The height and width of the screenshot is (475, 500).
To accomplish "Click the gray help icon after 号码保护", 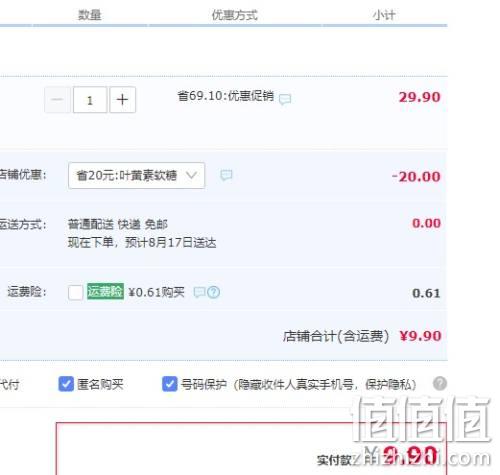I will [x=440, y=383].
